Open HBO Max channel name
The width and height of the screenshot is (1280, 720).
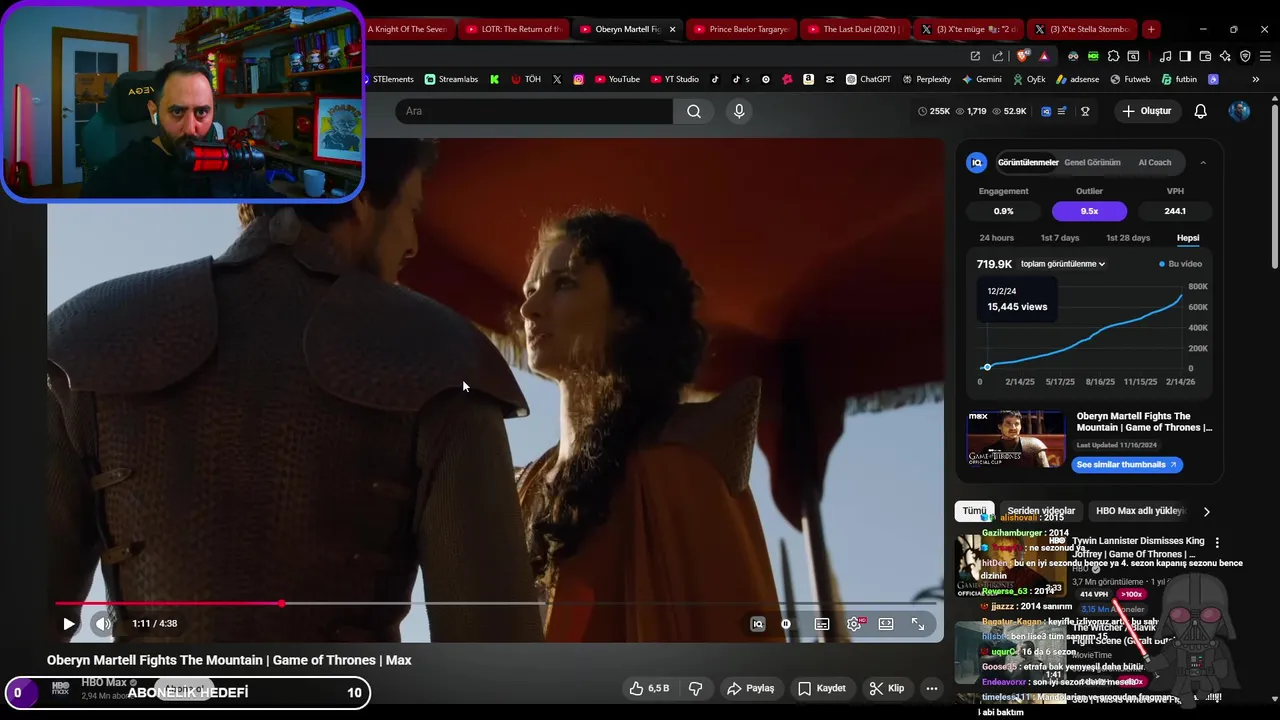[104, 683]
